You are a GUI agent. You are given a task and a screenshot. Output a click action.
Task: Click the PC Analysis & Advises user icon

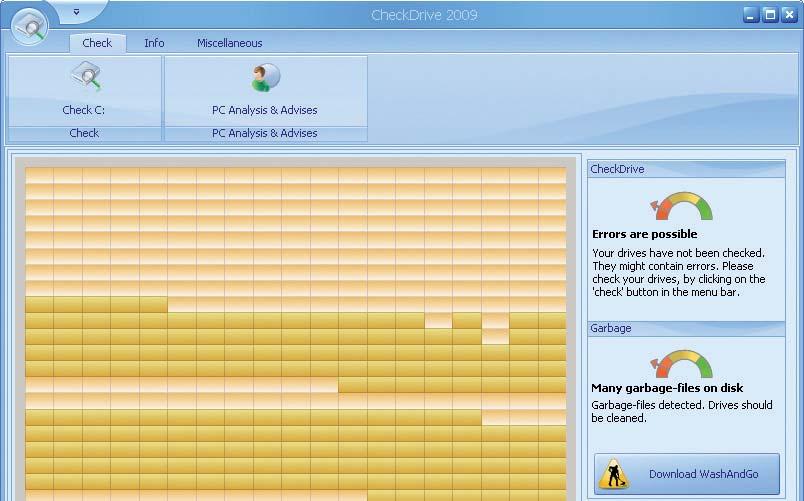tap(266, 78)
